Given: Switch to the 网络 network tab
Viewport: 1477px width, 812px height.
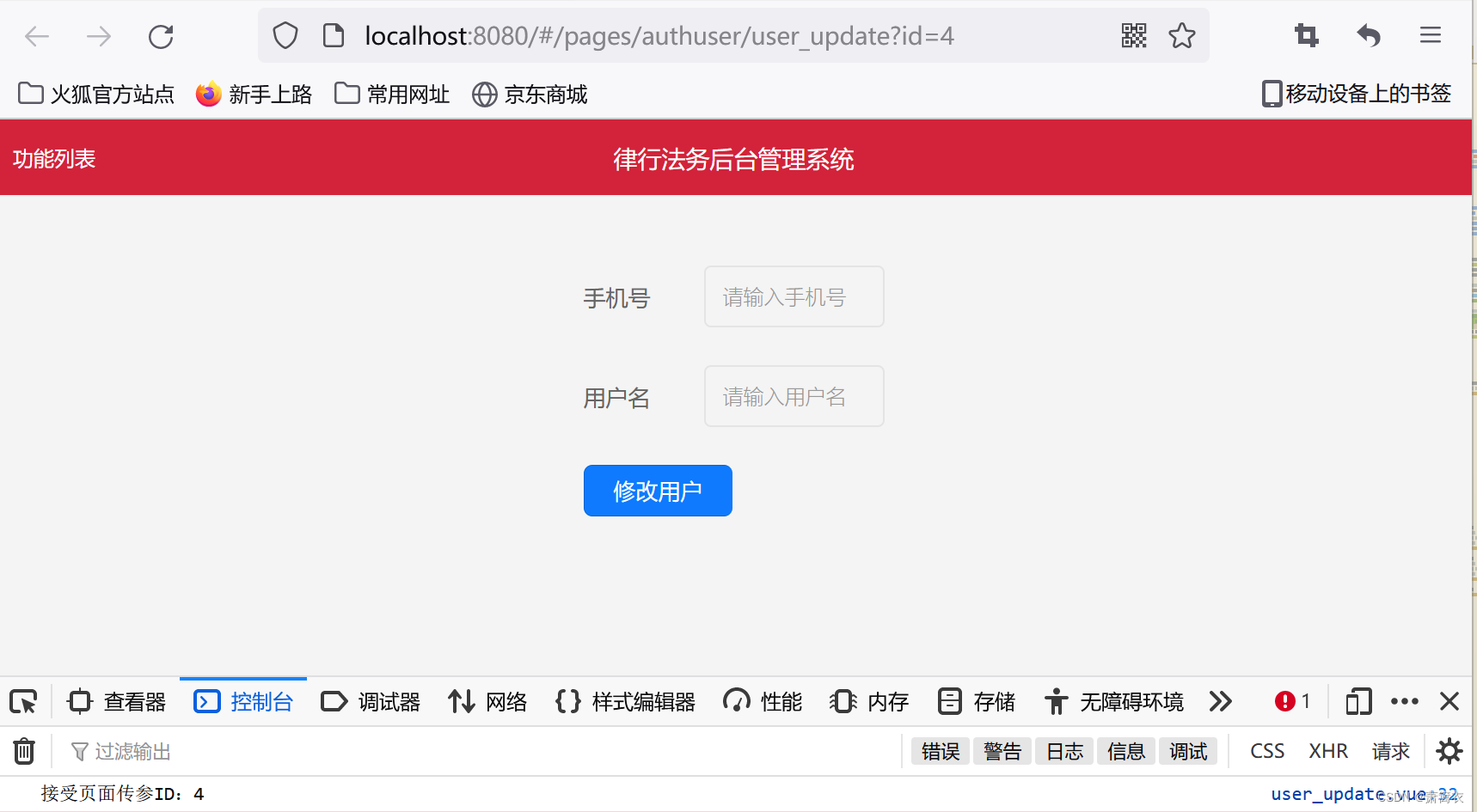Looking at the screenshot, I should pos(487,702).
